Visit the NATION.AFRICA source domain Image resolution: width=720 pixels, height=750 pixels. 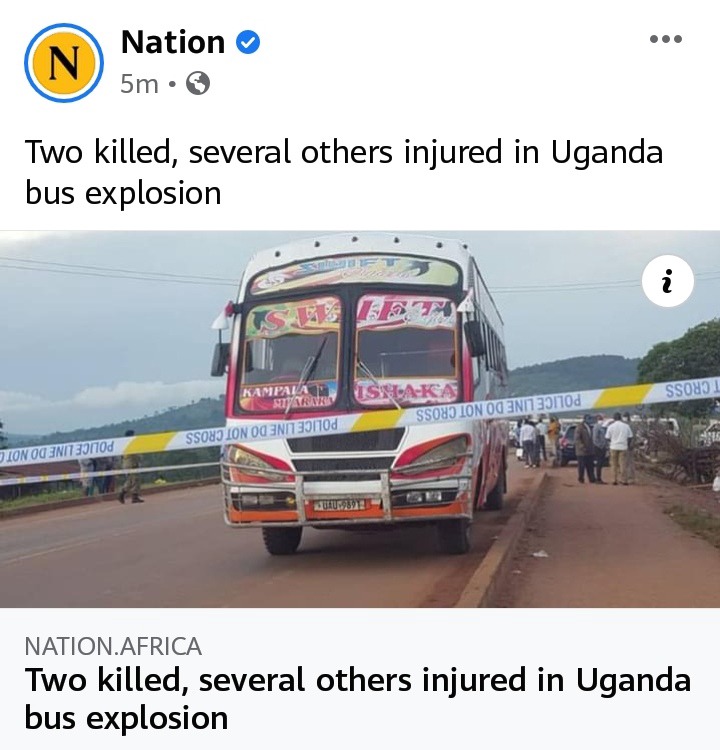coord(113,646)
